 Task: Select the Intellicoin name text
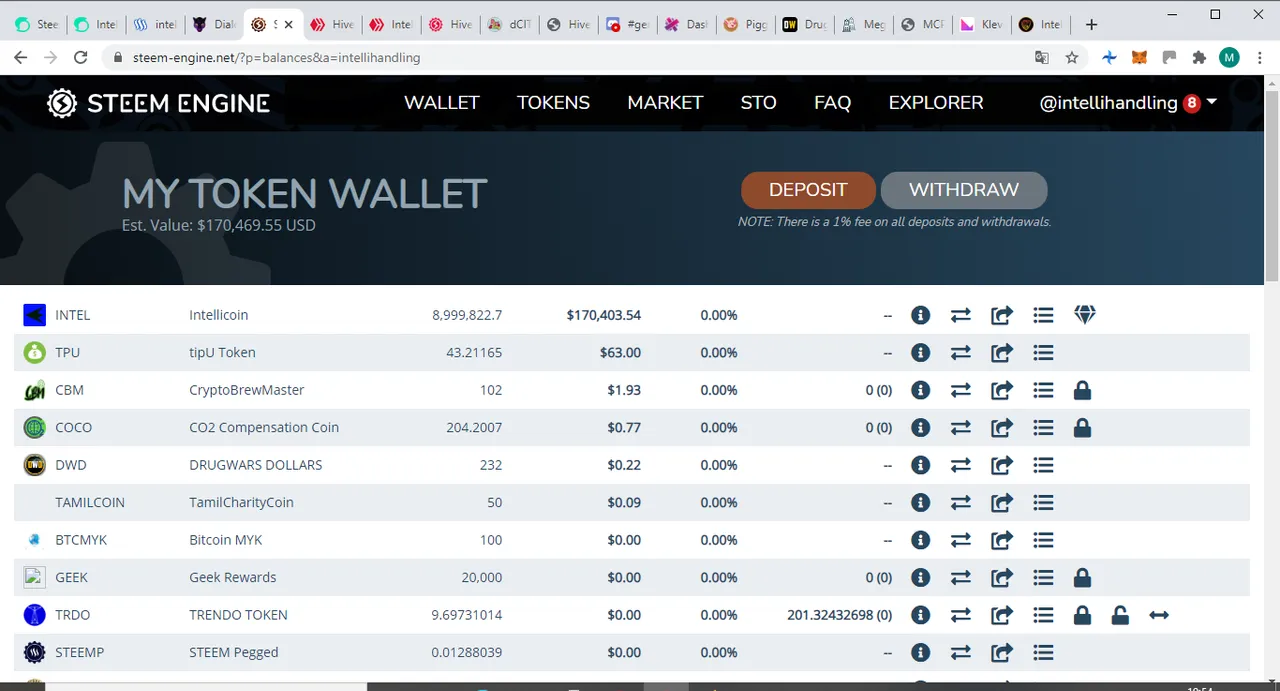click(219, 315)
